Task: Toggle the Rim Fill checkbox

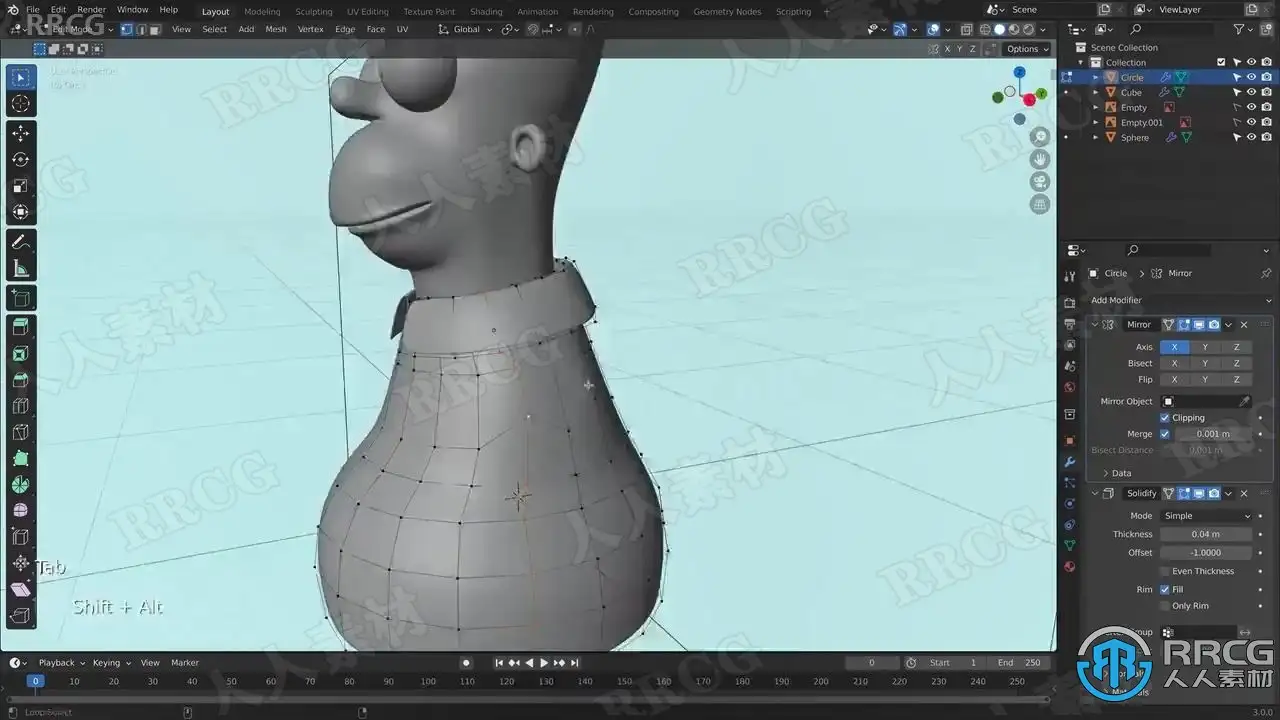Action: [x=1165, y=589]
